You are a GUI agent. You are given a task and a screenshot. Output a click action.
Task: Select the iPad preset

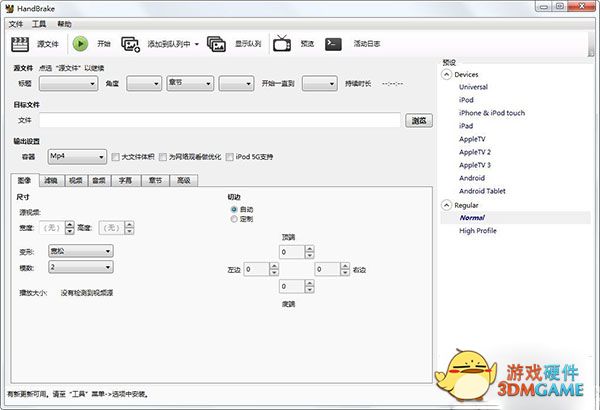coord(466,126)
